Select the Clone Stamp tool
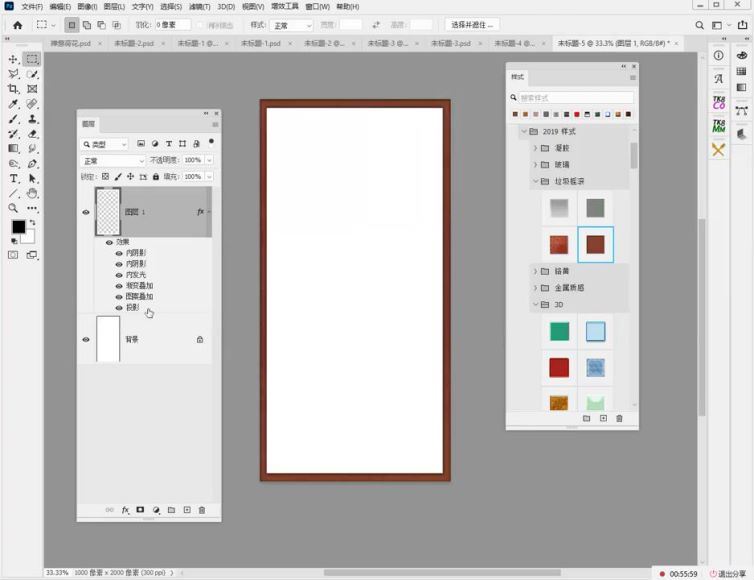The image size is (754, 580). pos(32,119)
